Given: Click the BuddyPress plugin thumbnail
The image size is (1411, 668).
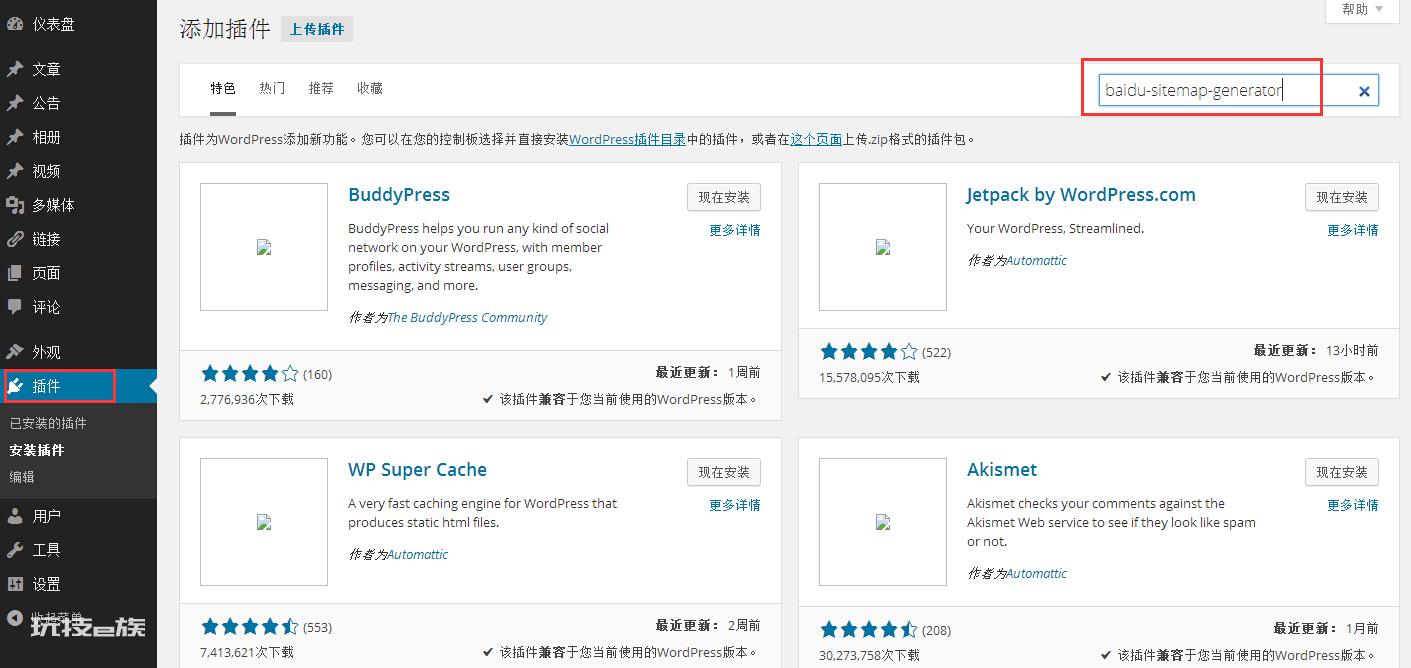Looking at the screenshot, I should (x=264, y=247).
